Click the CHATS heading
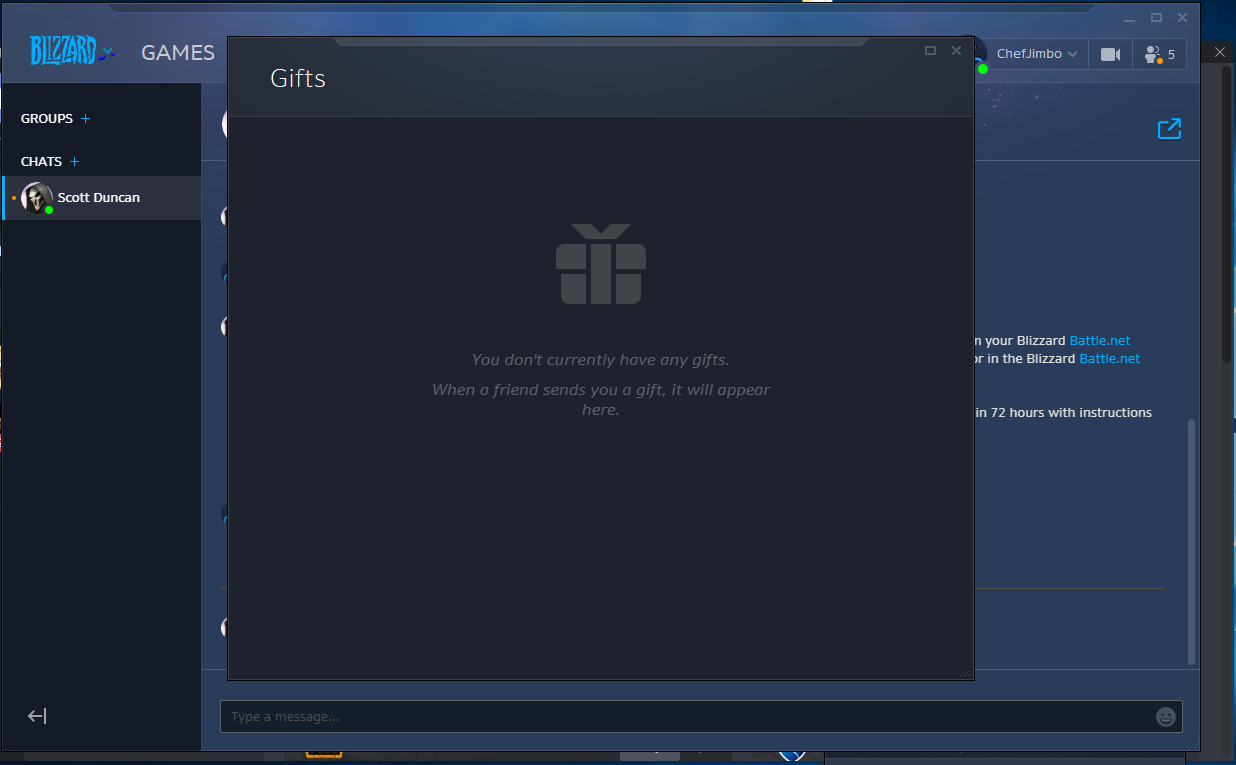Viewport: 1236px width, 765px height. [41, 162]
